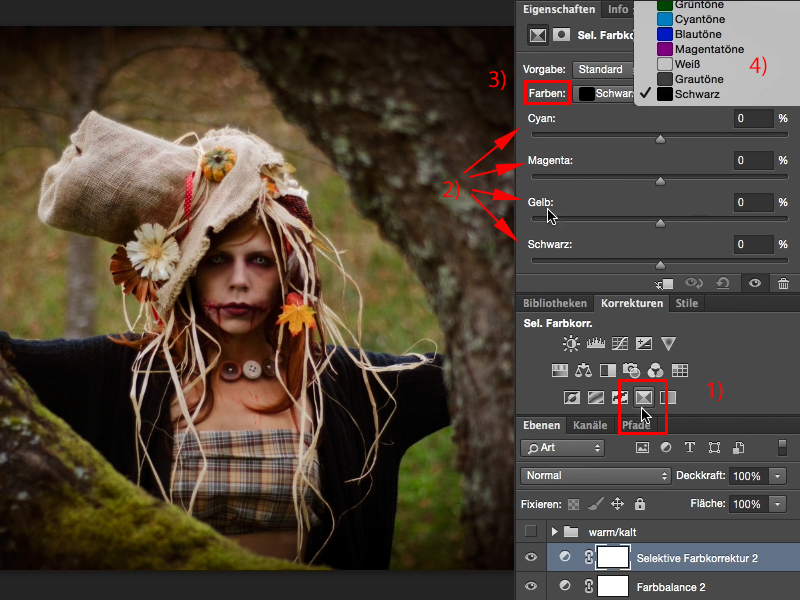Open the Deckkraft slider arrow
The height and width of the screenshot is (600, 800).
778,476
